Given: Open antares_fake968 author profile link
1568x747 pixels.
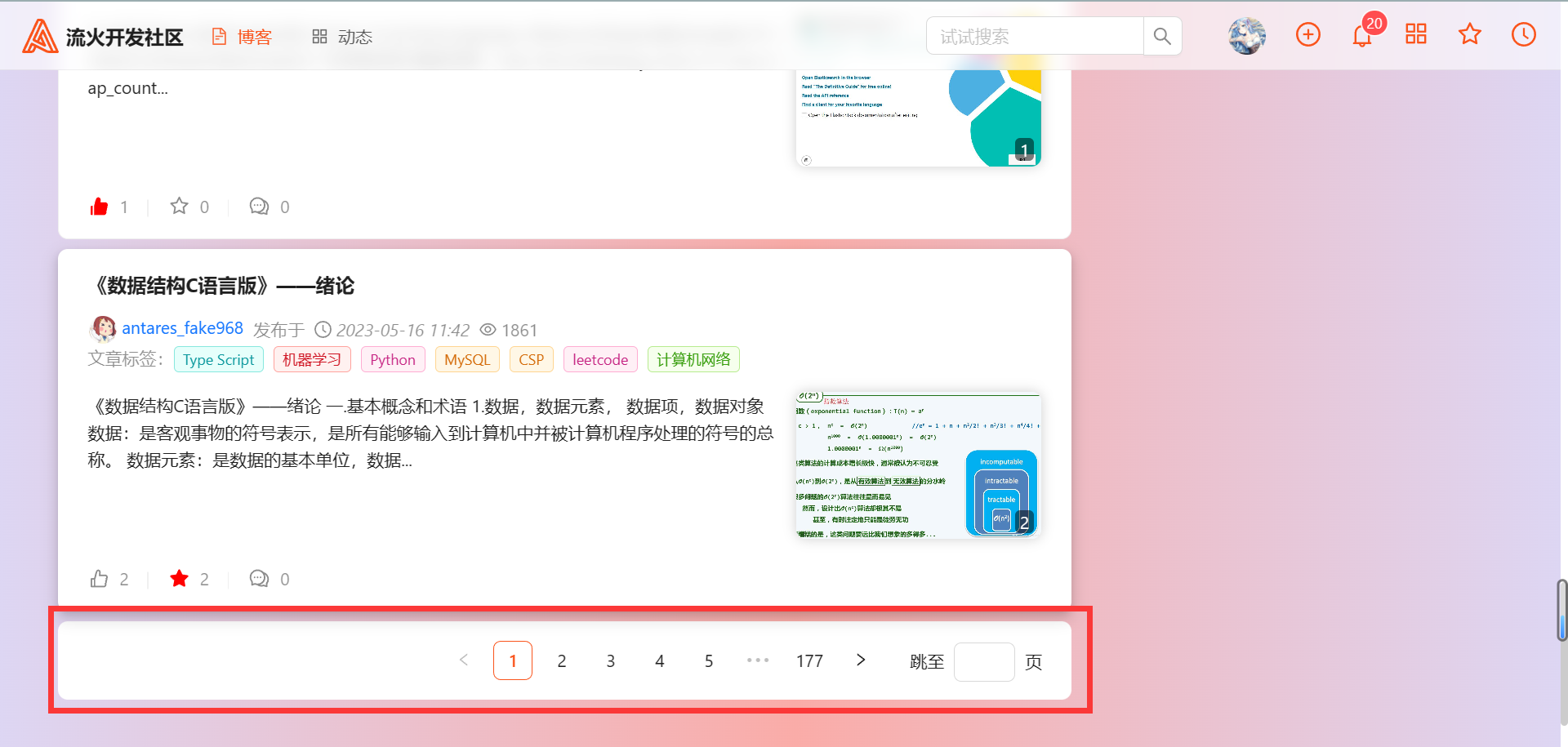Looking at the screenshot, I should pyautogui.click(x=183, y=328).
